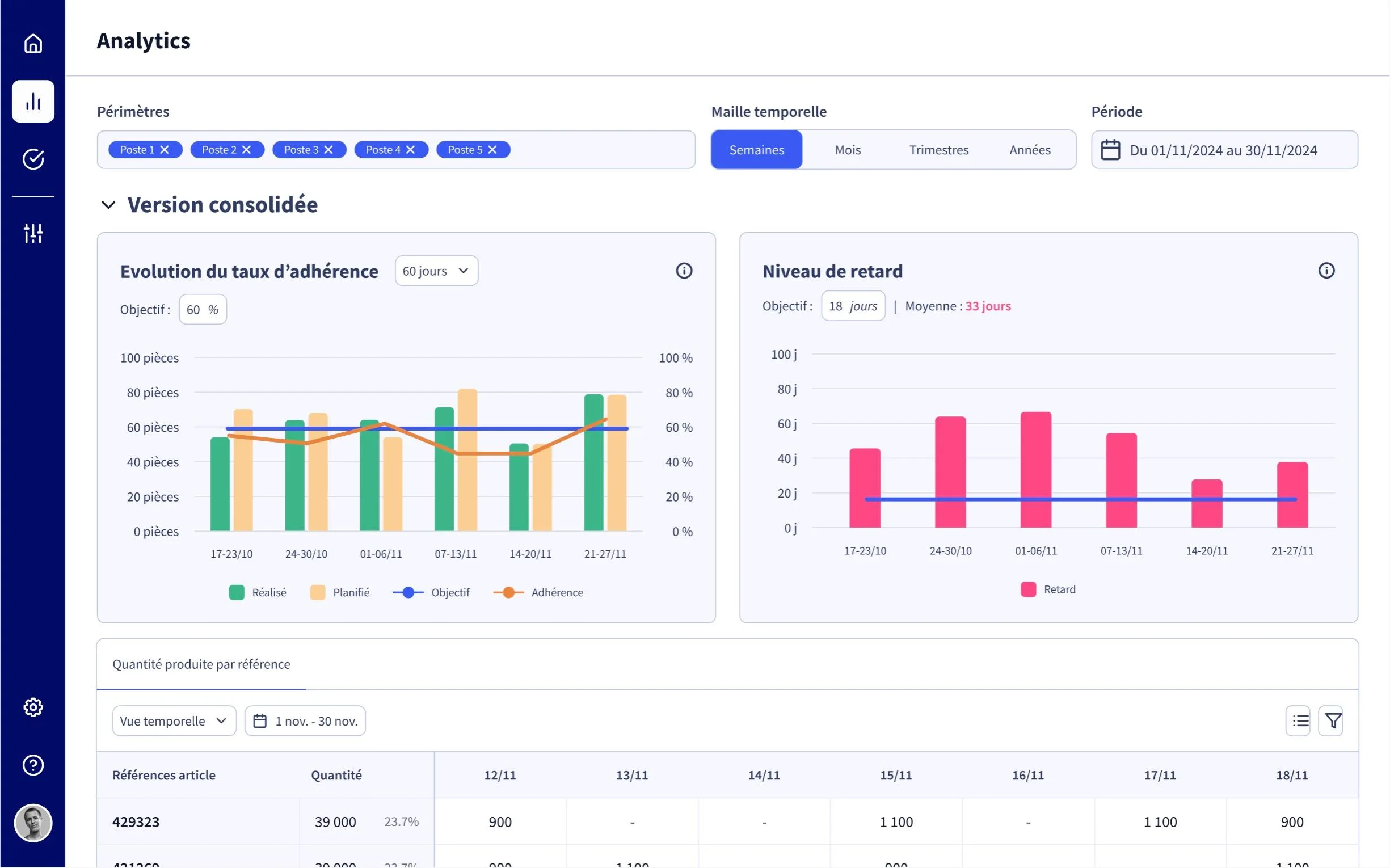
Task: Open the table filter funnel icon
Action: click(1331, 721)
